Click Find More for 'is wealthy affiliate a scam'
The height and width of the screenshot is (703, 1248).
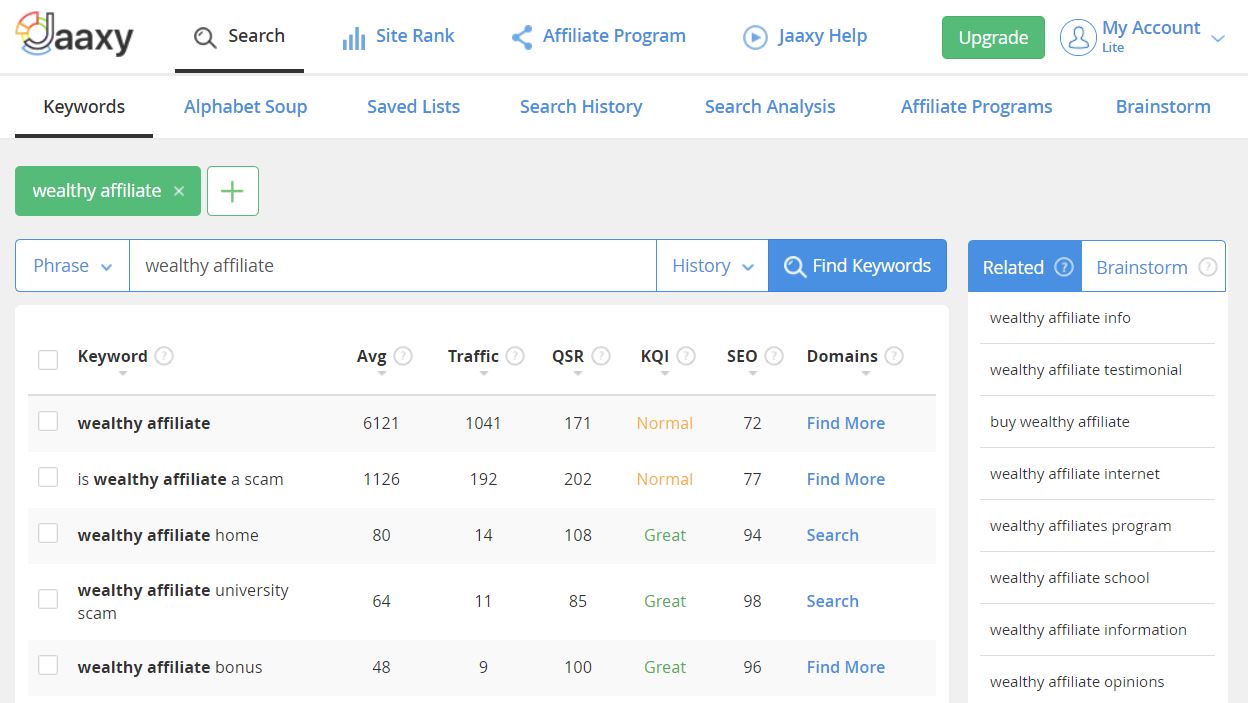coord(846,479)
